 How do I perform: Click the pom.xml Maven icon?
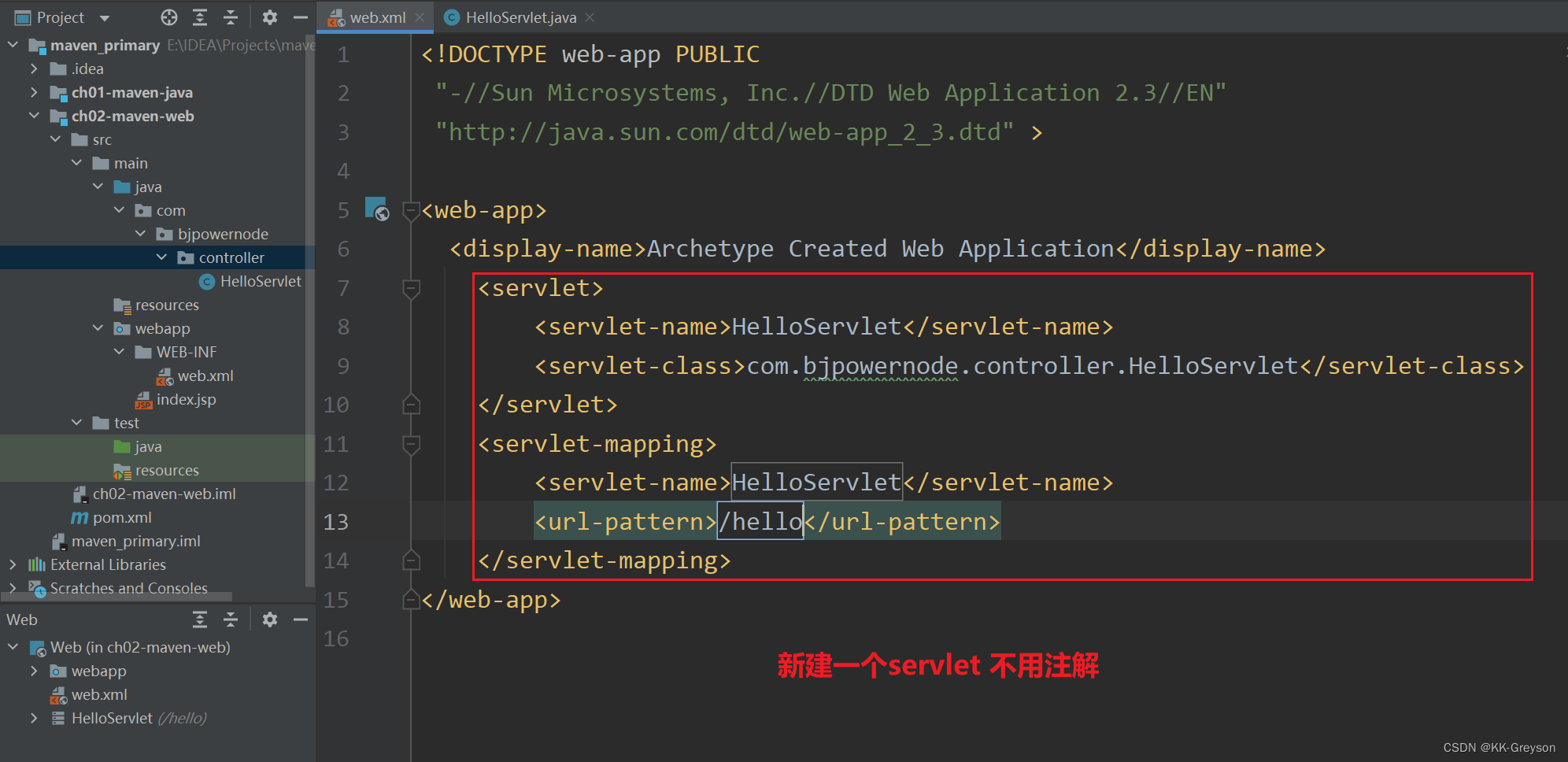pyautogui.click(x=80, y=517)
